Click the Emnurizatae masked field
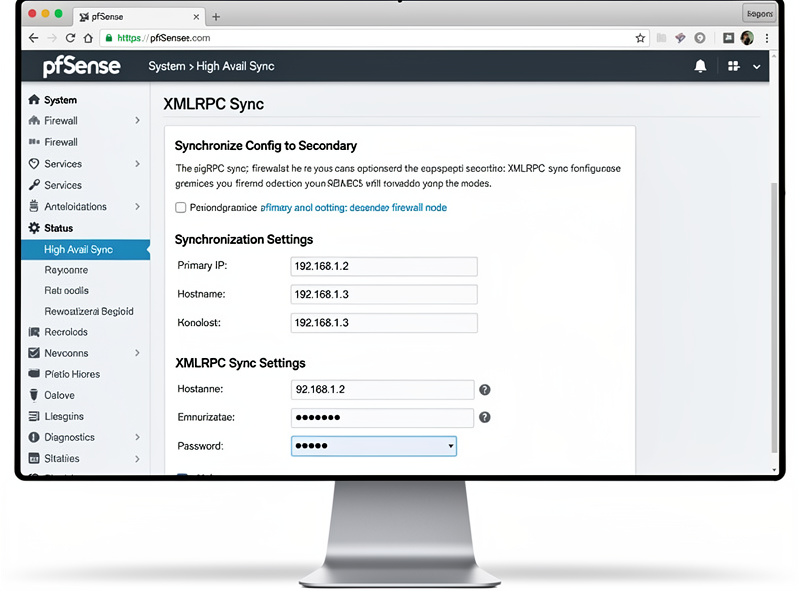The height and width of the screenshot is (592, 800). point(382,417)
